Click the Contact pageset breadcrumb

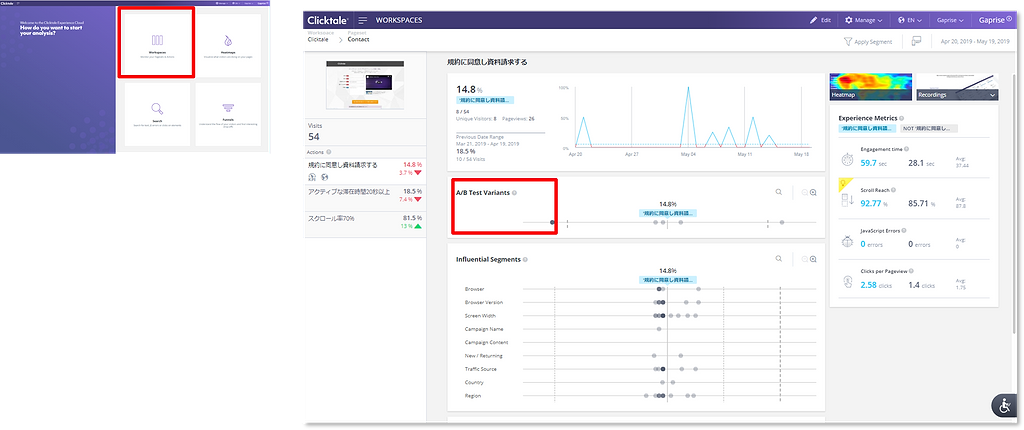(359, 39)
